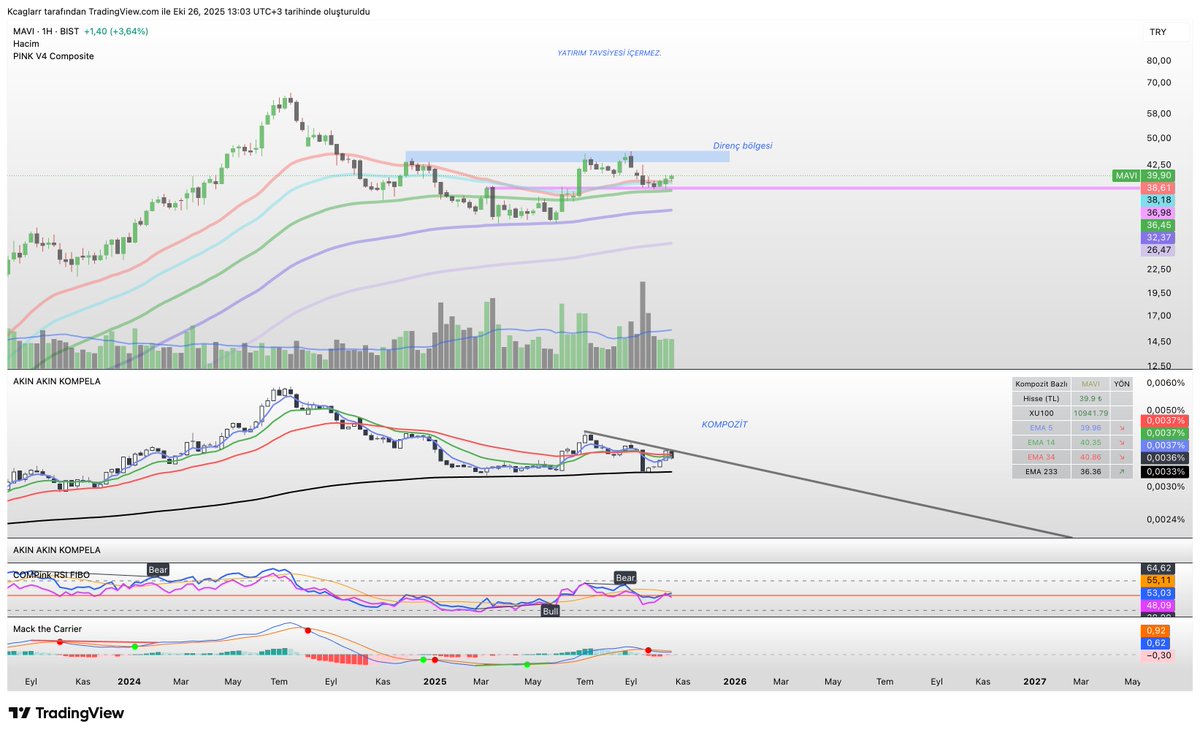Screen dimensions: 1200x735
Task: Click the Kcaglarr TradingView.com creation caption
Action: tap(190, 11)
